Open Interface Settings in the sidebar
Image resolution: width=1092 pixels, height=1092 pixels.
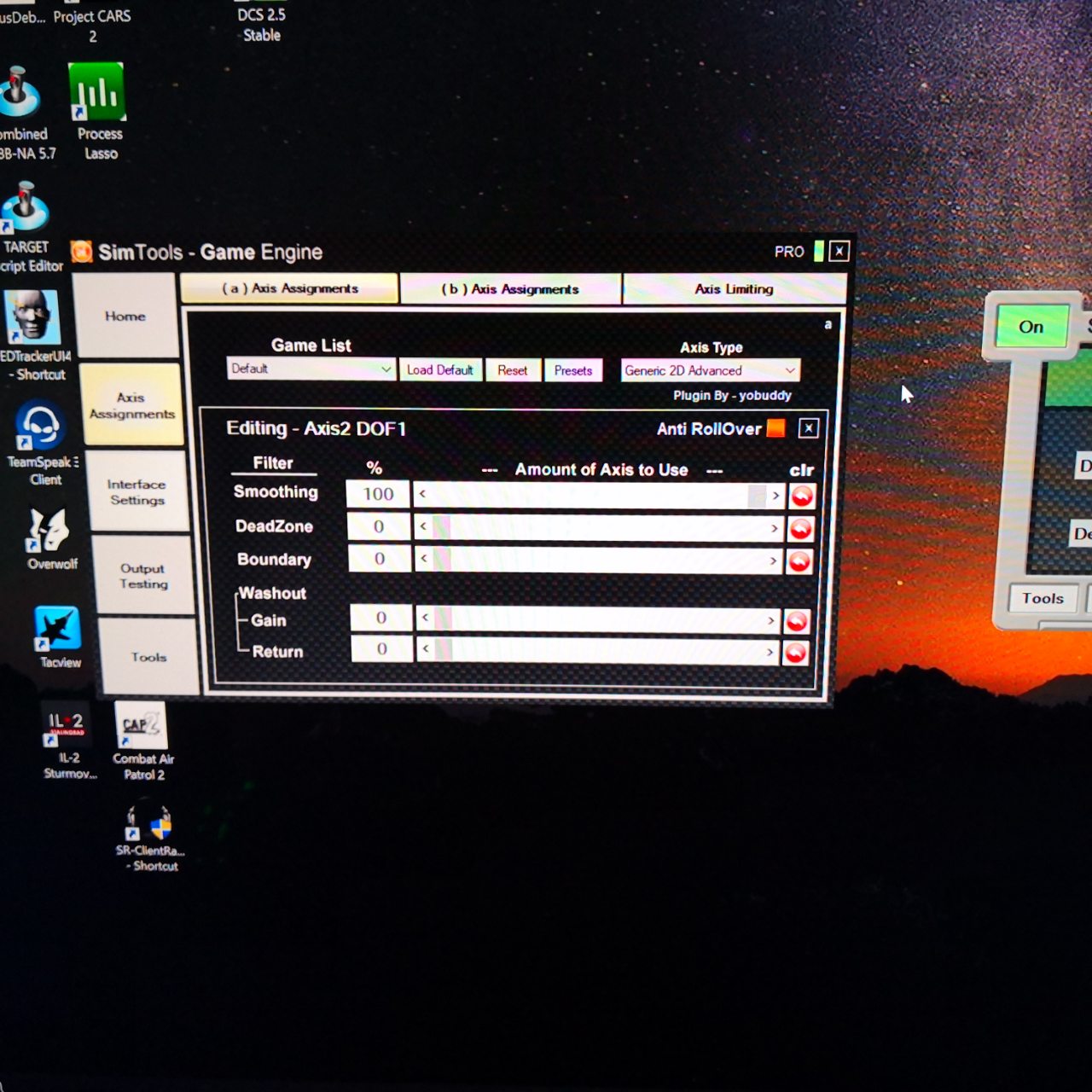point(136,492)
